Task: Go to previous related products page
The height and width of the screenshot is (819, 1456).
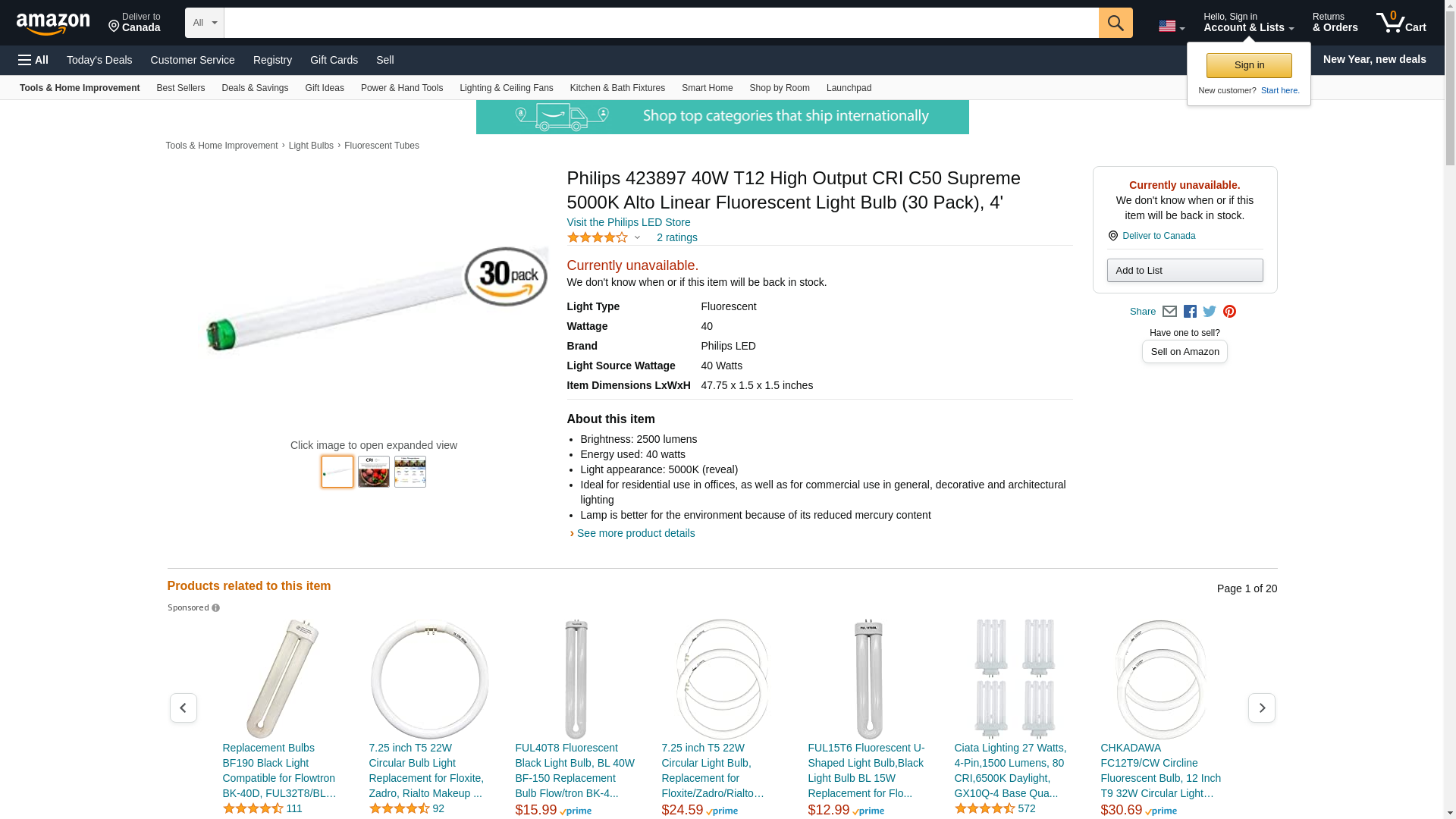Action: [x=184, y=708]
